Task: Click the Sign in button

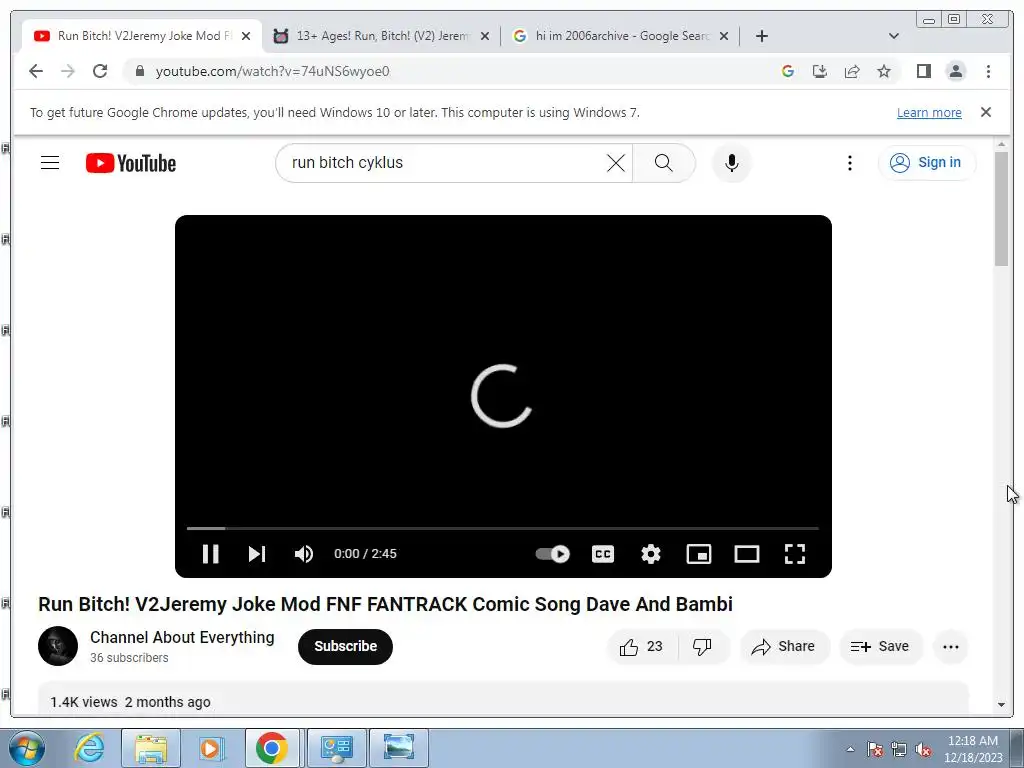Action: (x=927, y=163)
